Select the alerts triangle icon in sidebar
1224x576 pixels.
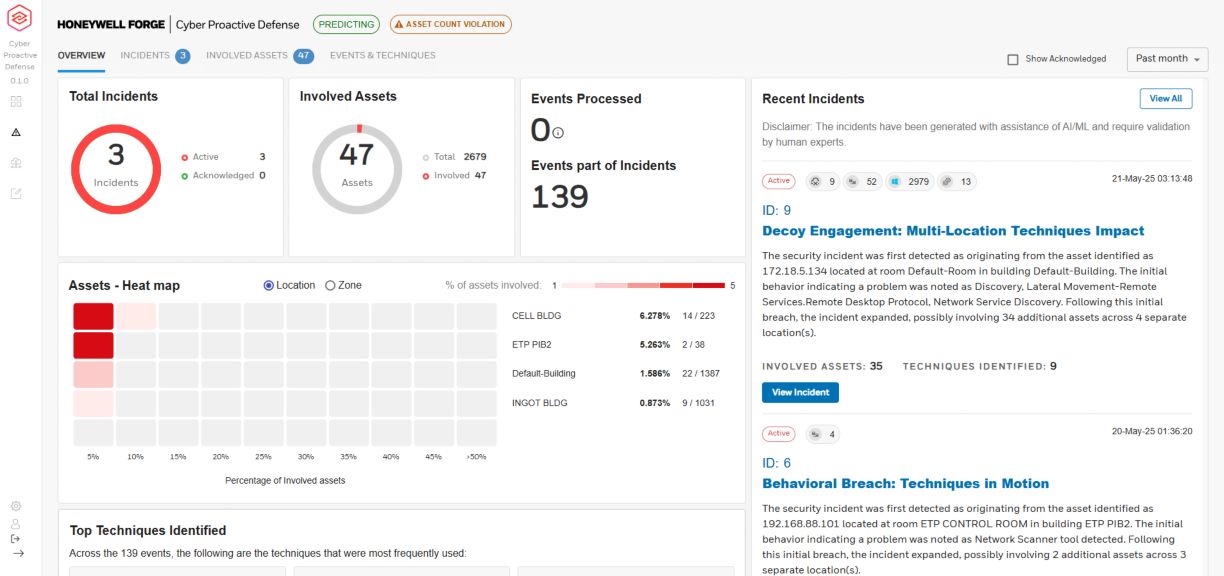coord(16,131)
